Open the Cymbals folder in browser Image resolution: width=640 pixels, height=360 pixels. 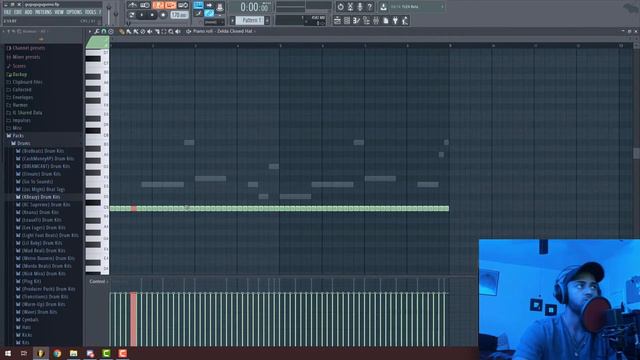30,320
